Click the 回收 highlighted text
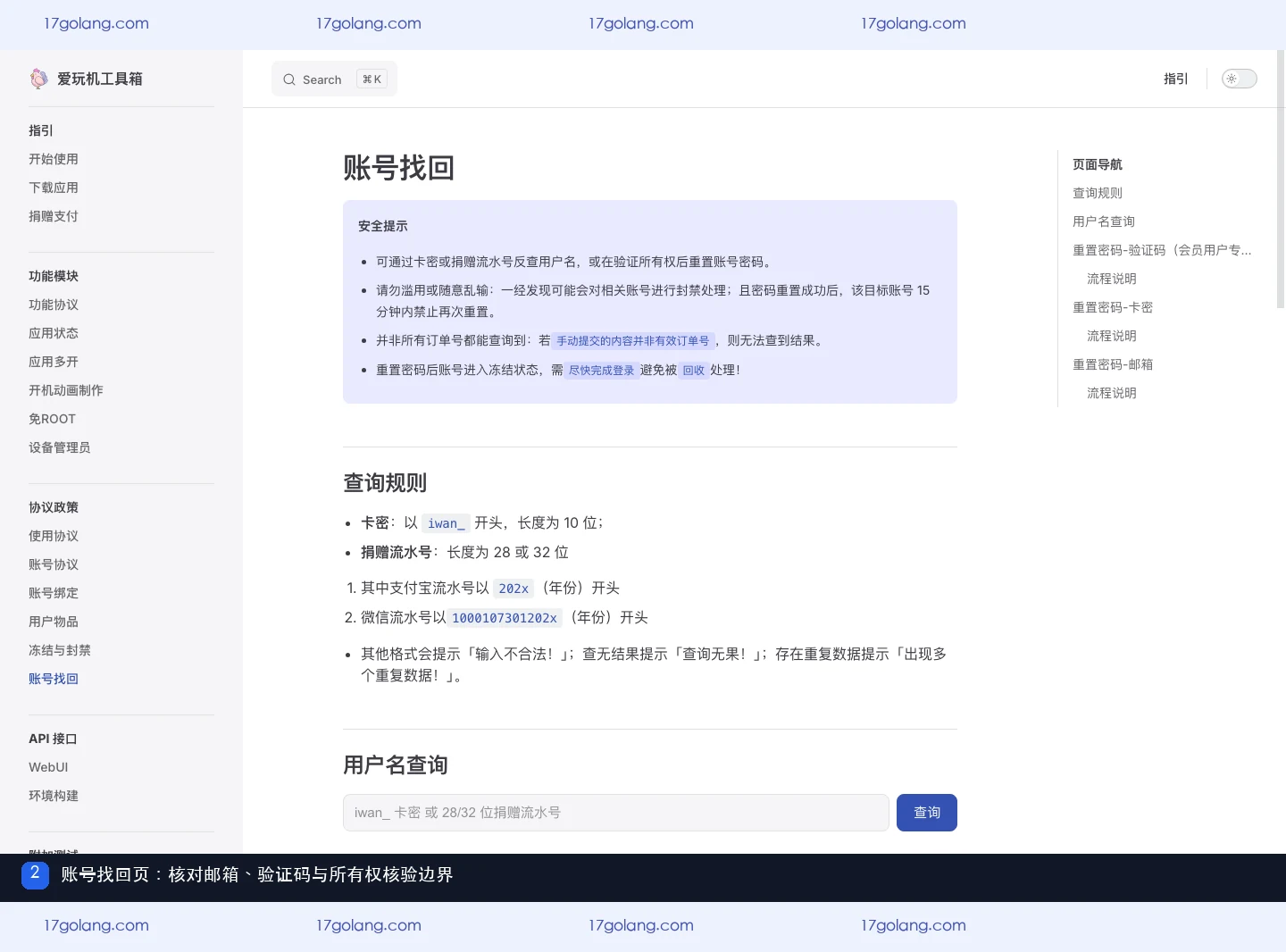The height and width of the screenshot is (952, 1286). click(694, 370)
